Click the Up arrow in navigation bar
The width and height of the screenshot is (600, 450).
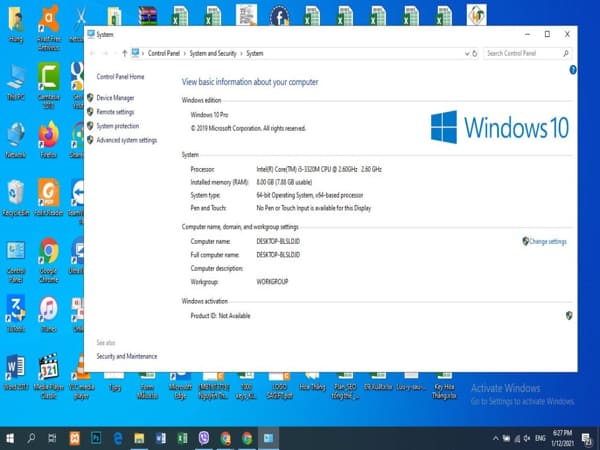click(x=124, y=53)
